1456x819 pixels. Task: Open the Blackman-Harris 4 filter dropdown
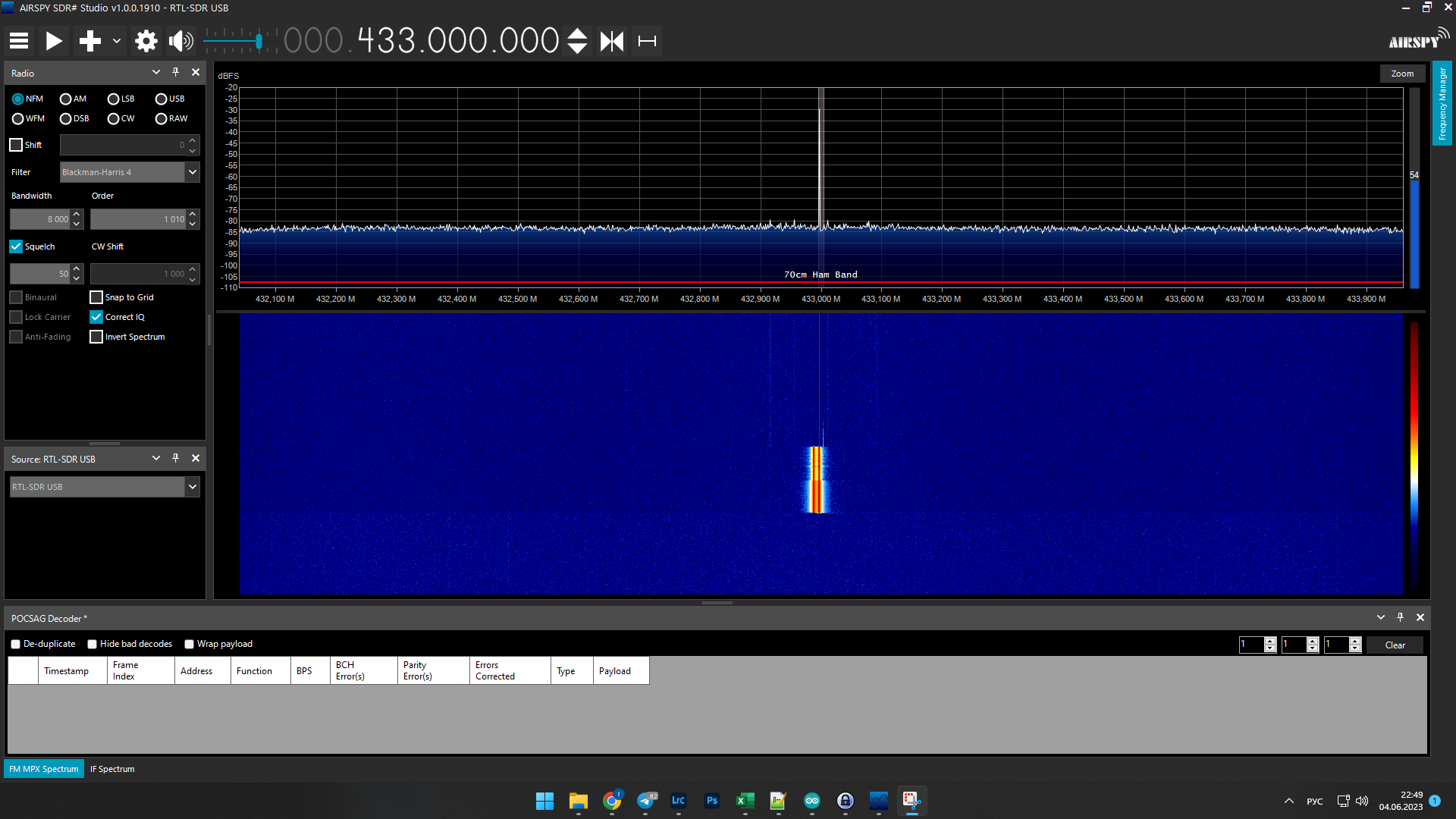point(130,172)
